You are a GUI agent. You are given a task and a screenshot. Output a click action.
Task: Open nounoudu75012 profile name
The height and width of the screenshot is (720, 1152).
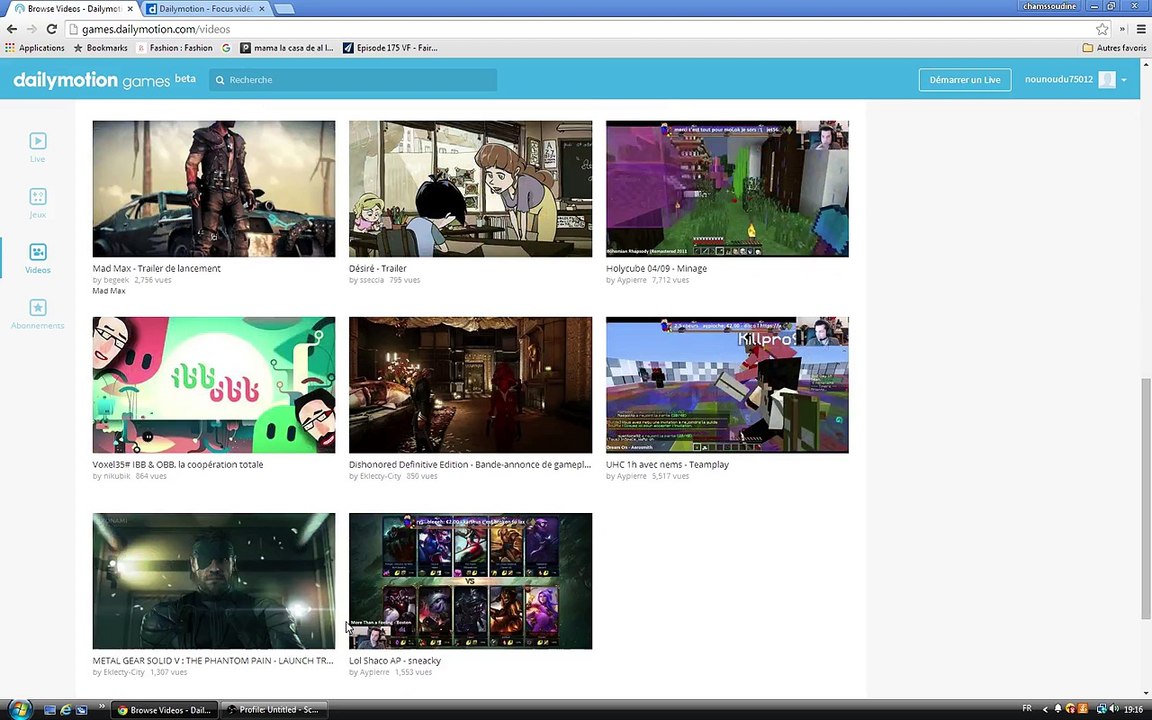point(1058,79)
